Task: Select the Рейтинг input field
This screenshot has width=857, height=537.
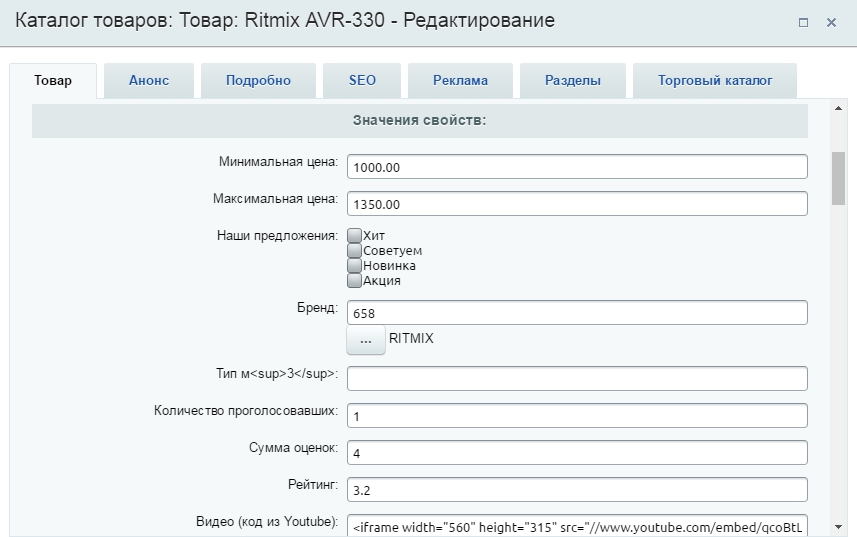Action: pyautogui.click(x=576, y=490)
